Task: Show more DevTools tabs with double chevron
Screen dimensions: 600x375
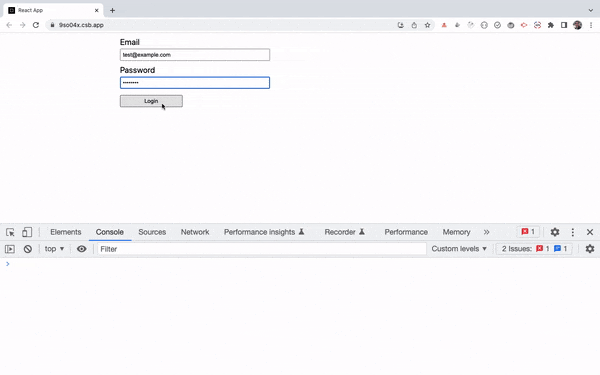Action: [x=486, y=232]
